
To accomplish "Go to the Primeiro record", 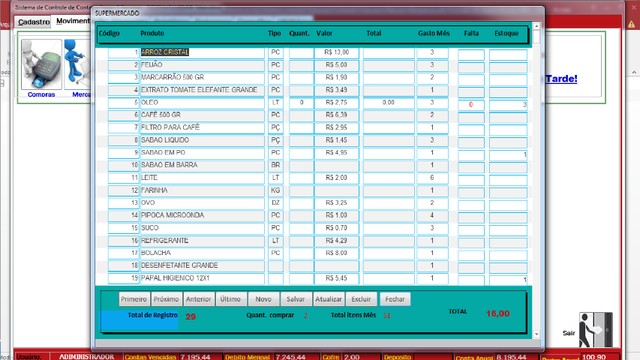I will click(134, 299).
